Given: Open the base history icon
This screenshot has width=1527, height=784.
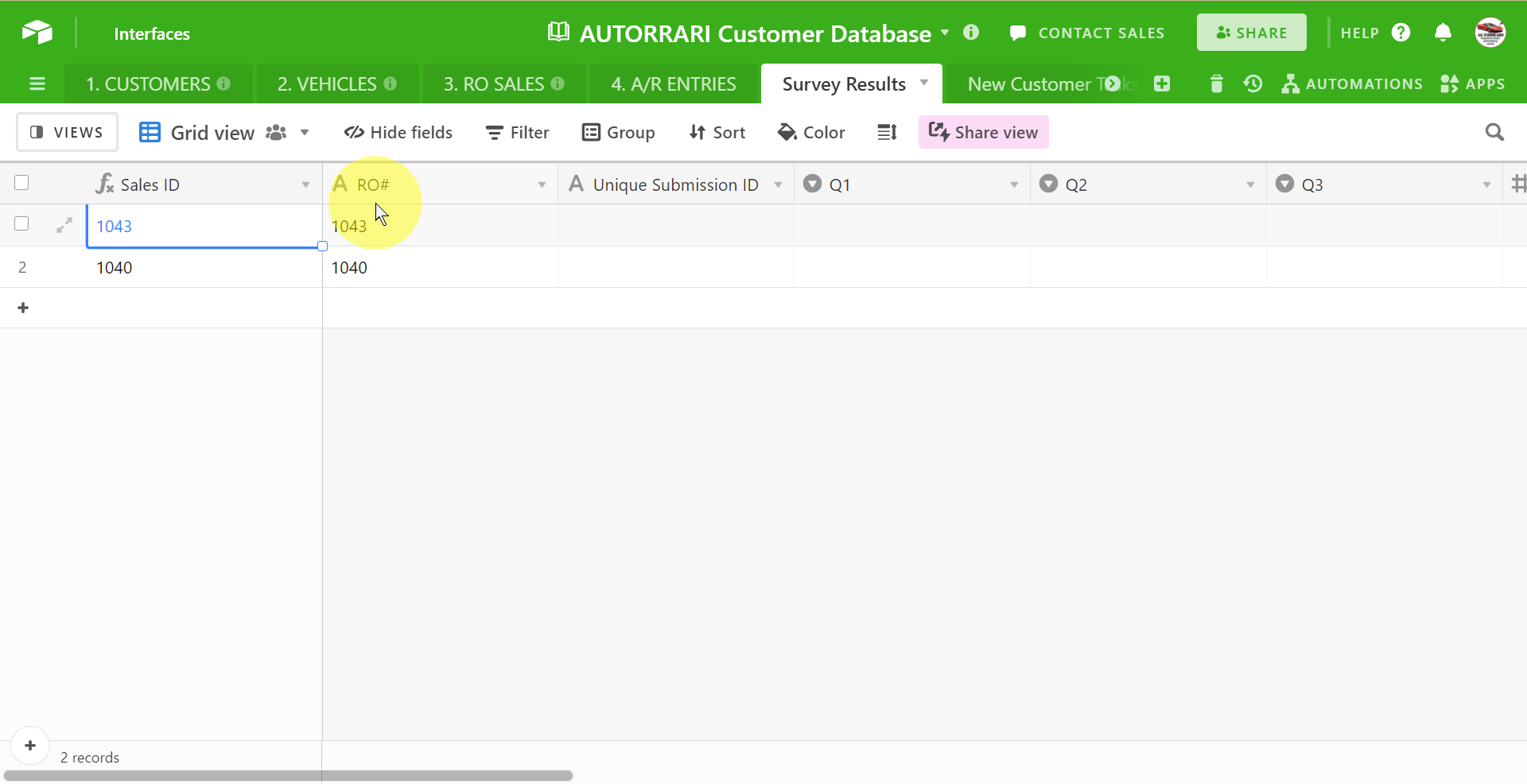Looking at the screenshot, I should coord(1253,83).
